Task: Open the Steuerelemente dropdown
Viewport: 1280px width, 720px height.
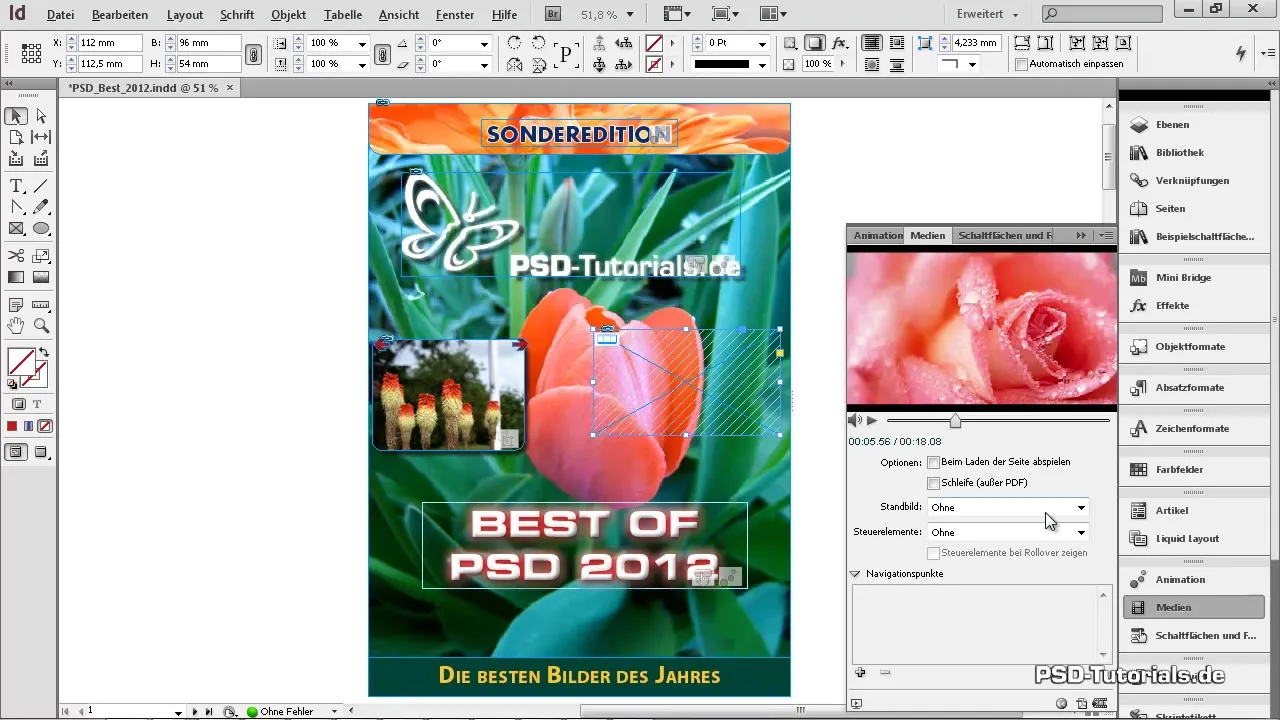Action: coord(1008,533)
